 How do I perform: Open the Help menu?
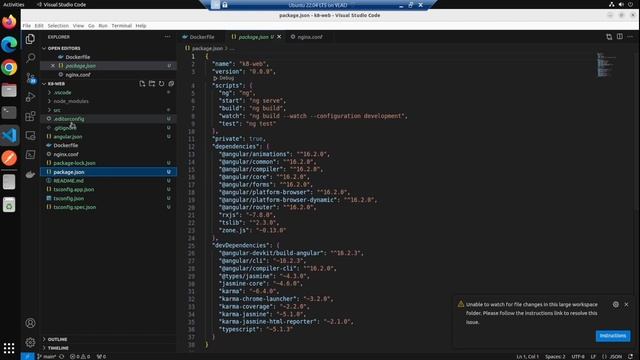coord(141,26)
